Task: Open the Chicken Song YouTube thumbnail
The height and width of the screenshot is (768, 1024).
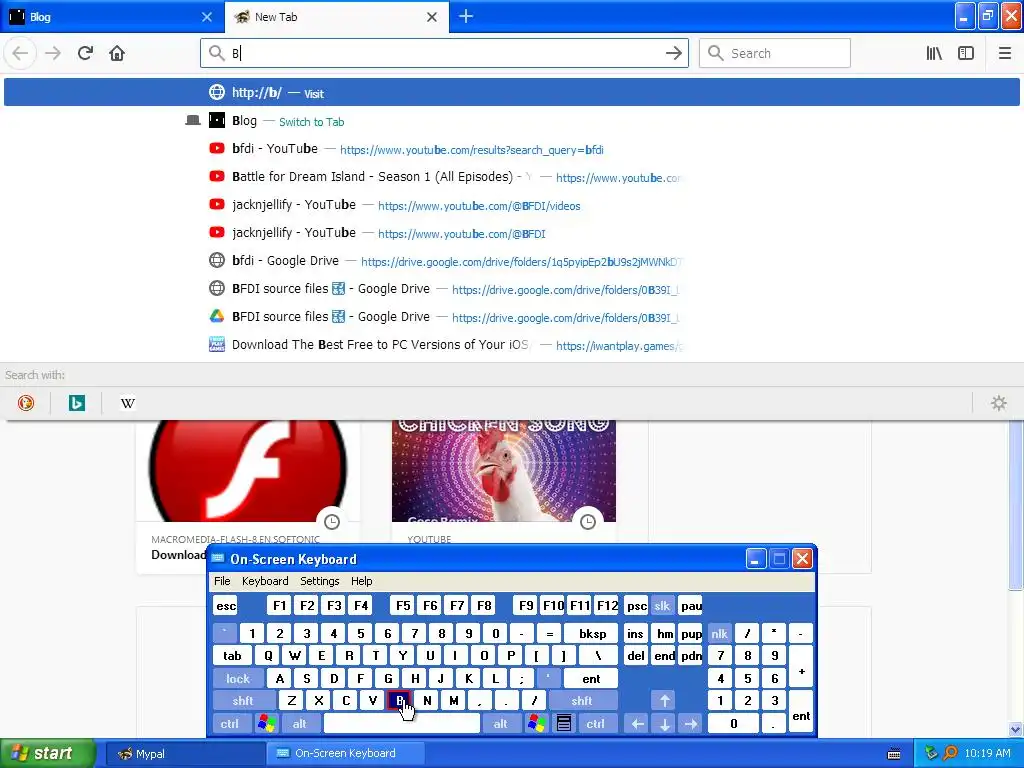Action: coord(504,471)
